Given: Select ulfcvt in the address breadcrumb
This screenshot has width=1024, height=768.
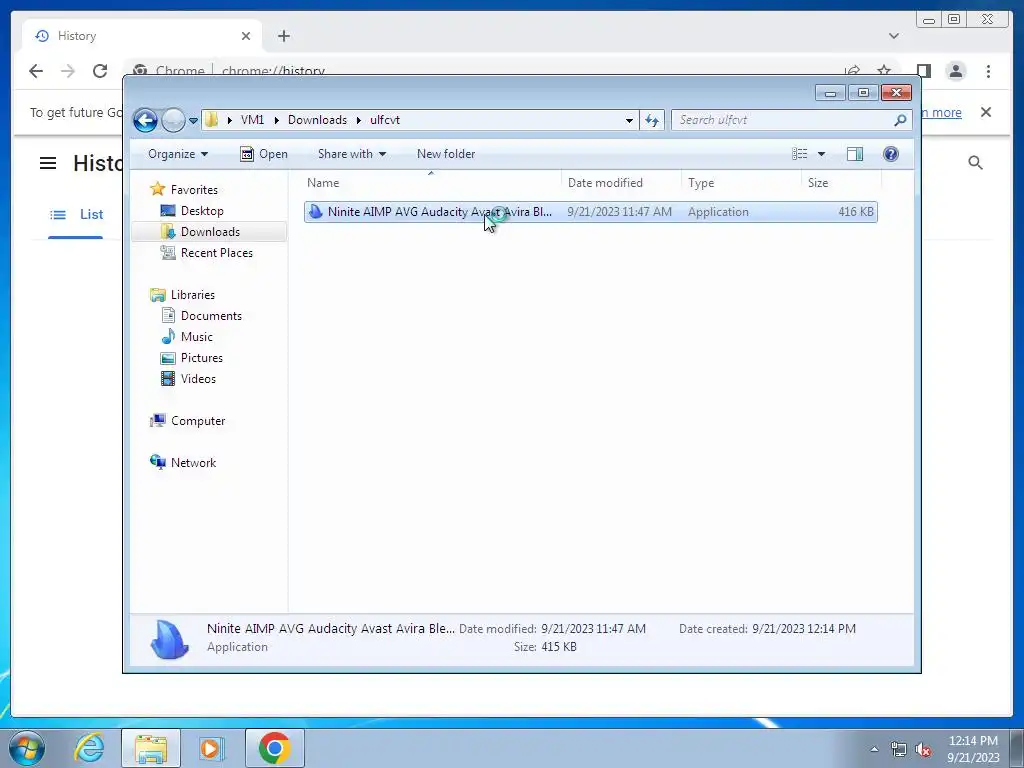Looking at the screenshot, I should coord(385,120).
